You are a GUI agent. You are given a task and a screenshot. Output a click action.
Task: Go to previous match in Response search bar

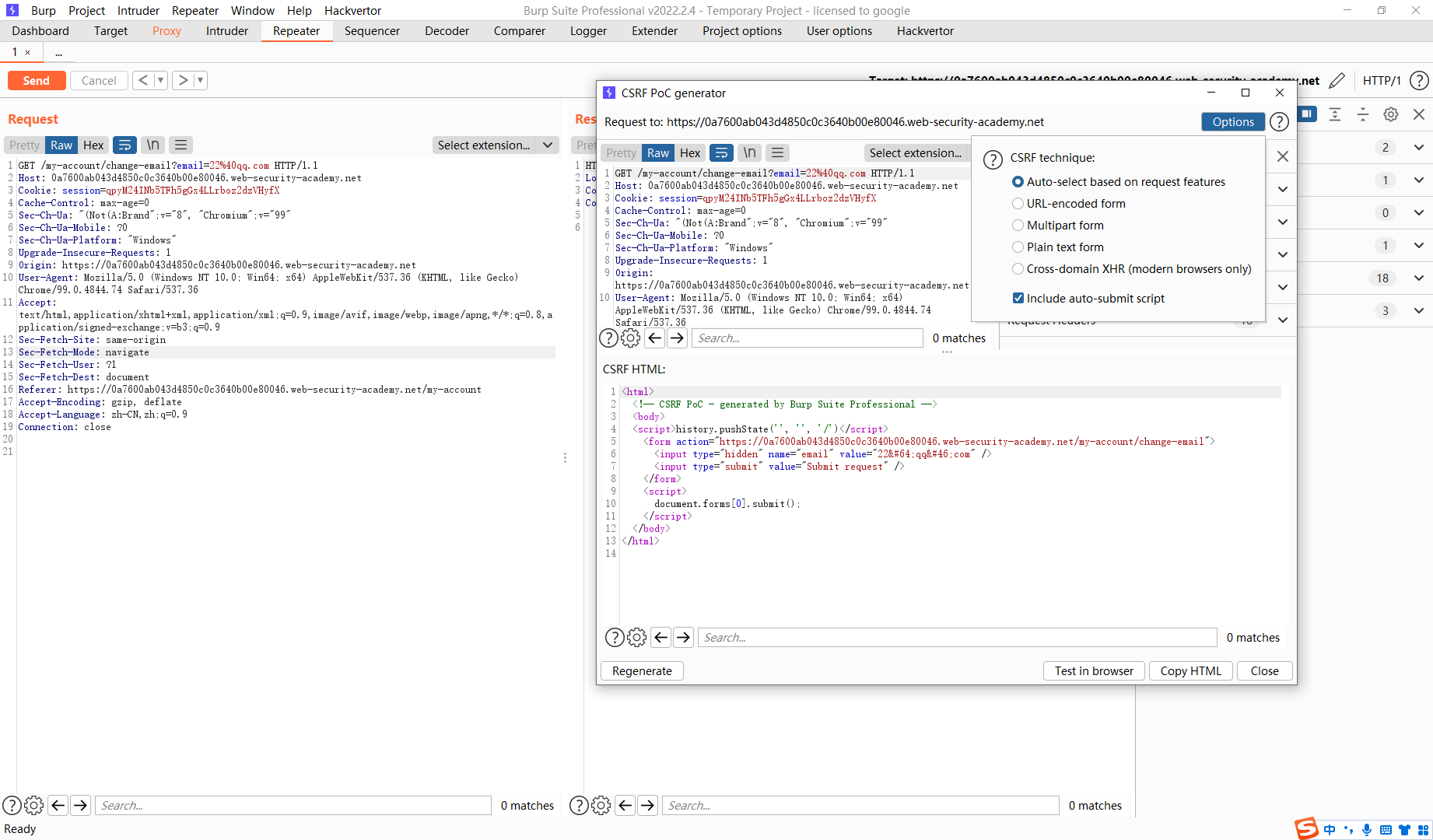tap(625, 805)
